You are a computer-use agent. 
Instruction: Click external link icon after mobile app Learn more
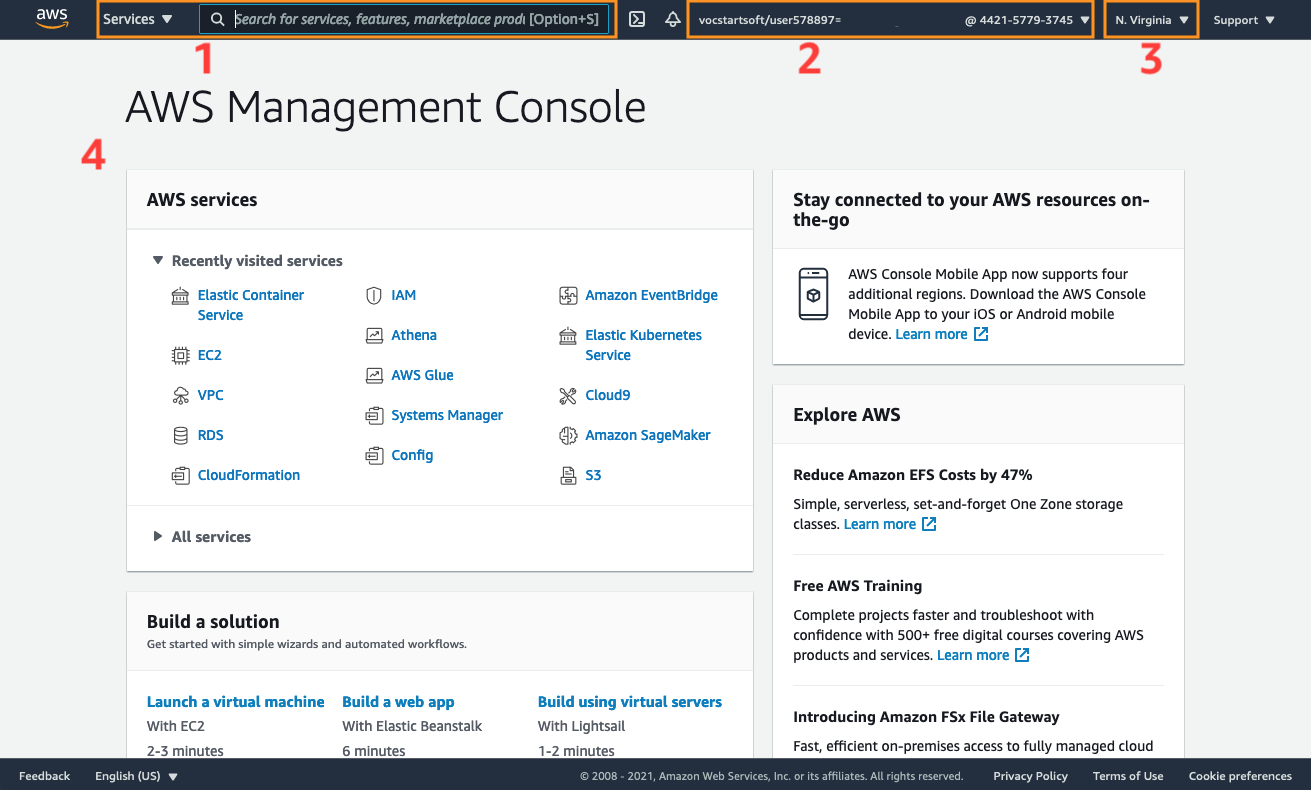[981, 334]
